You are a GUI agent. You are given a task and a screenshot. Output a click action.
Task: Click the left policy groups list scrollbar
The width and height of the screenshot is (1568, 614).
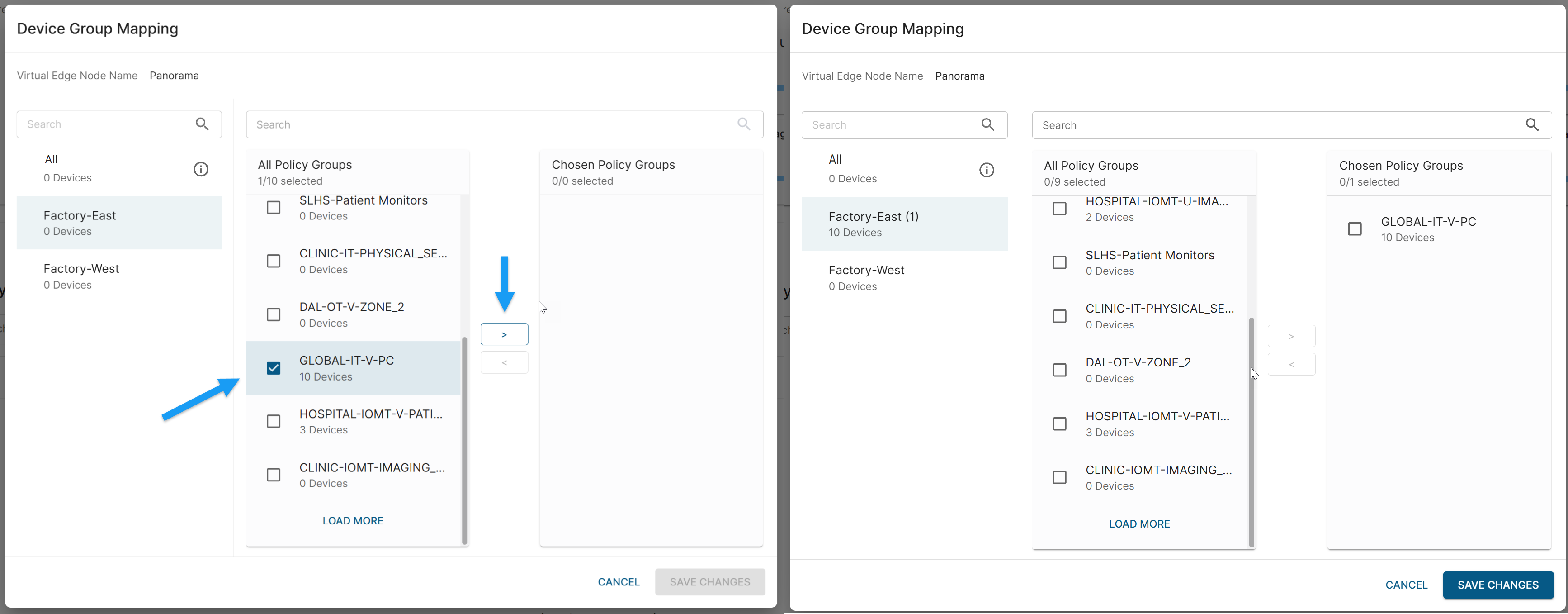point(464,438)
